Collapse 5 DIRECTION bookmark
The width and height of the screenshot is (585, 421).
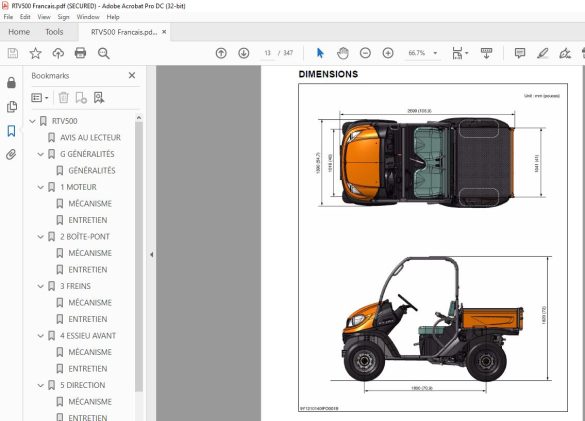(41, 385)
